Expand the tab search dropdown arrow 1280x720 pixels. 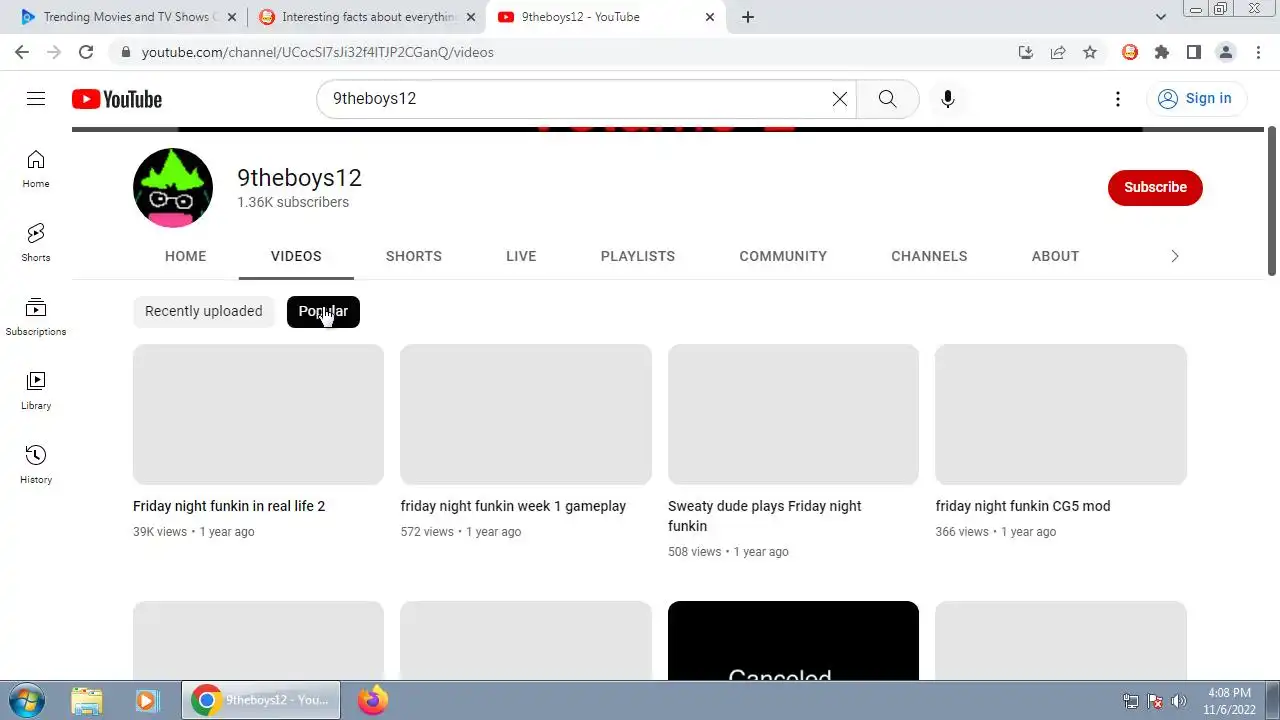(x=1161, y=17)
